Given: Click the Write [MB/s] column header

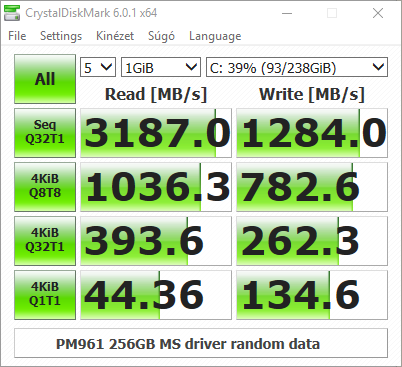Looking at the screenshot, I should pyautogui.click(x=312, y=94).
